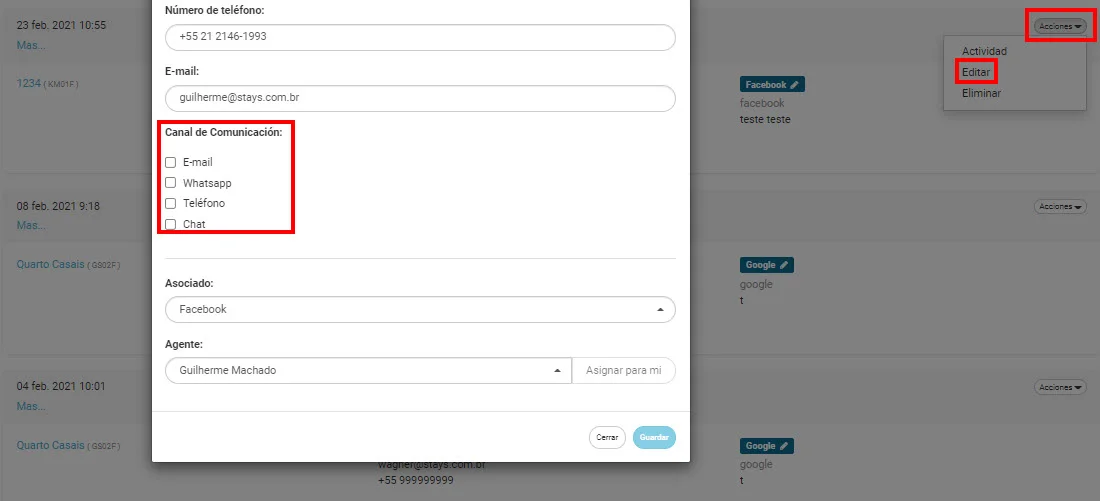
Task: Open the Acciones dropdown for 04 feb. entry
Action: pyautogui.click(x=1059, y=387)
